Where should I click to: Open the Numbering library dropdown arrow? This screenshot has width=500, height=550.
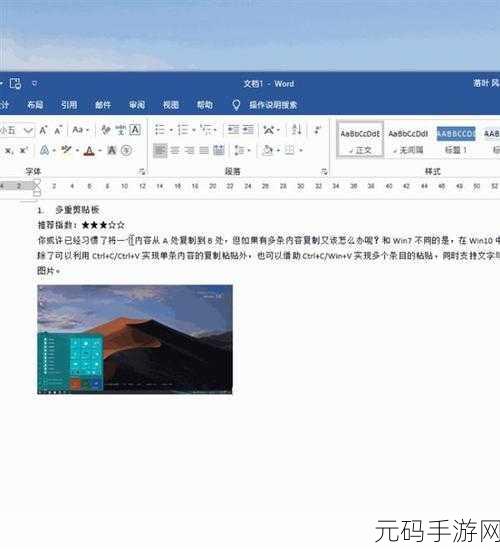[x=194, y=130]
